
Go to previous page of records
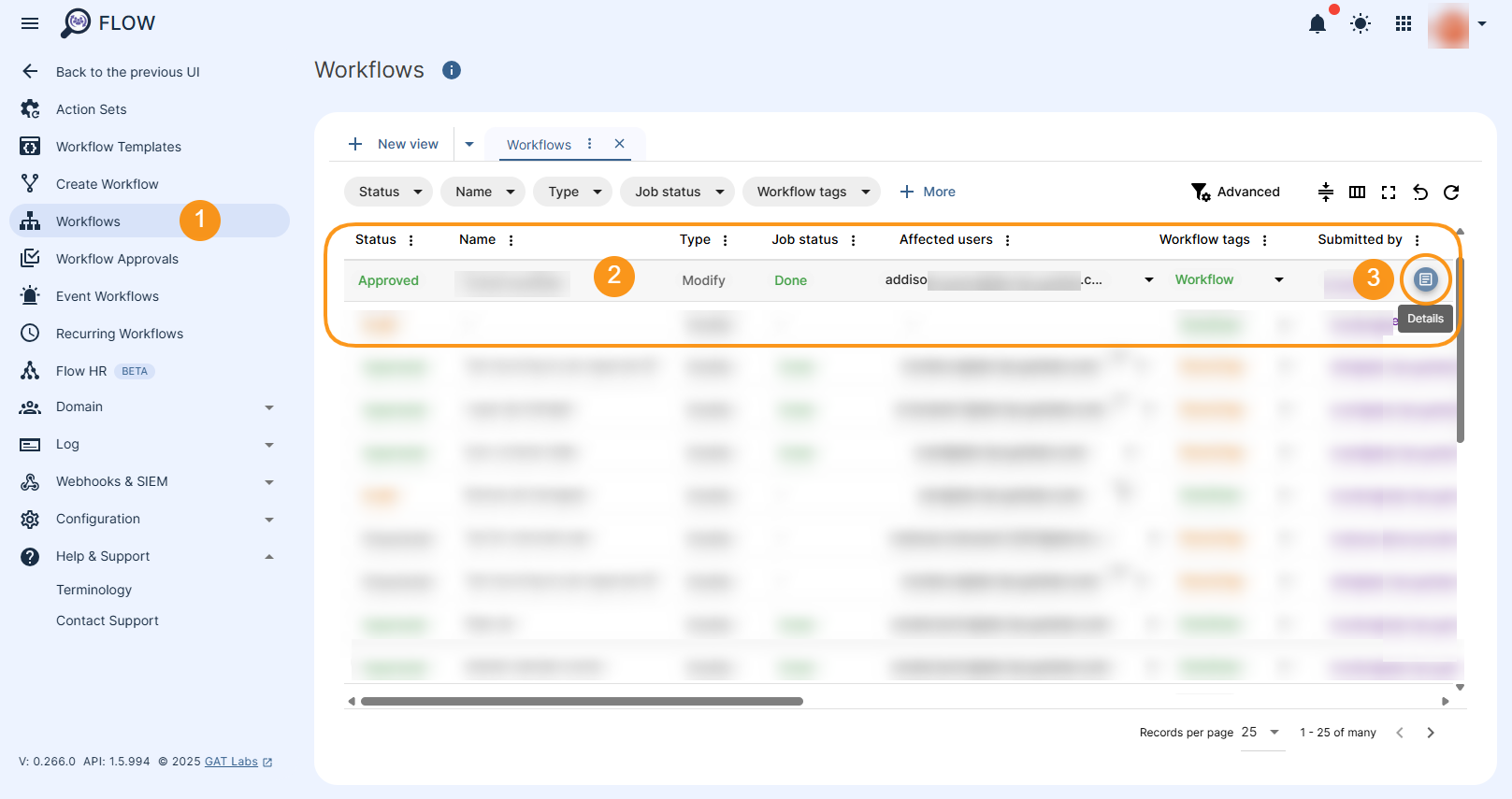click(1400, 733)
